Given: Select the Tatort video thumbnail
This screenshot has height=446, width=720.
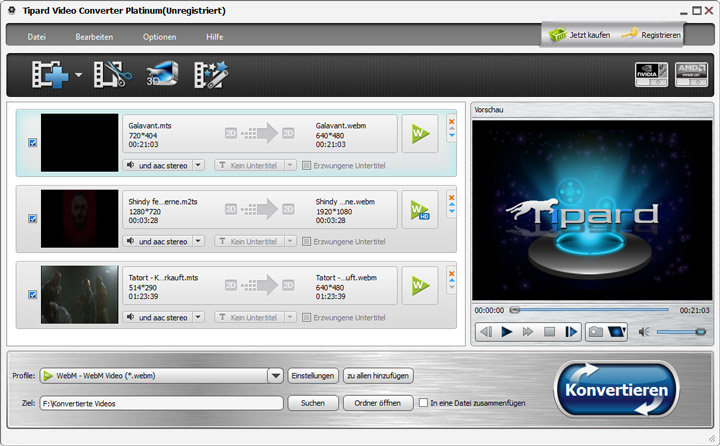Looking at the screenshot, I should pyautogui.click(x=79, y=294).
